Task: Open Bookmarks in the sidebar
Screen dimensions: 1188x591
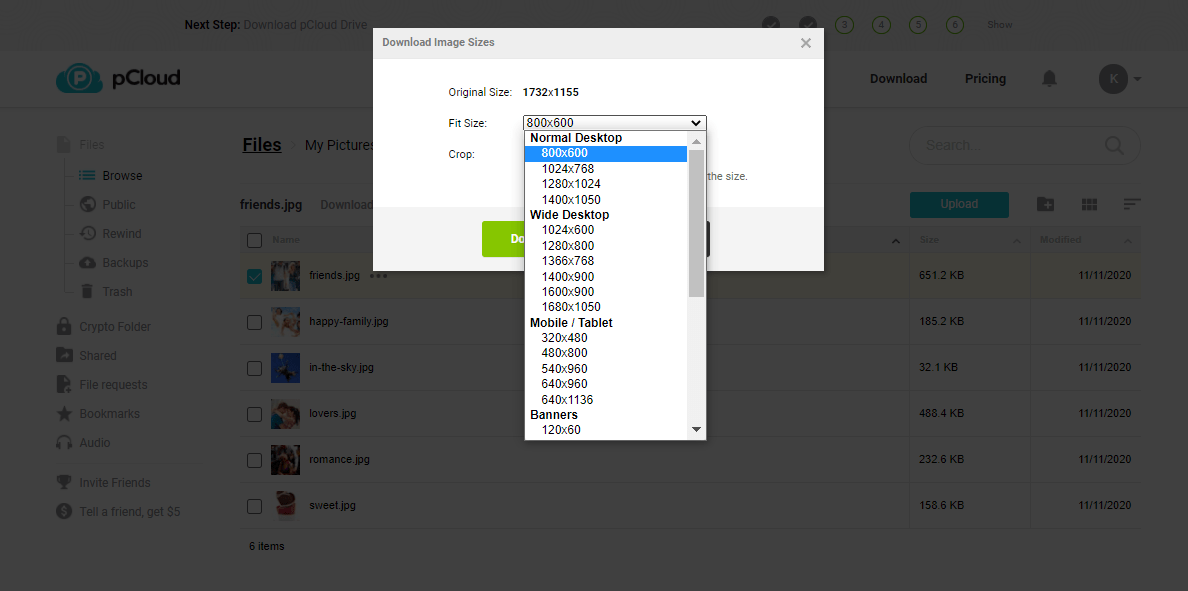Action: pos(99,414)
